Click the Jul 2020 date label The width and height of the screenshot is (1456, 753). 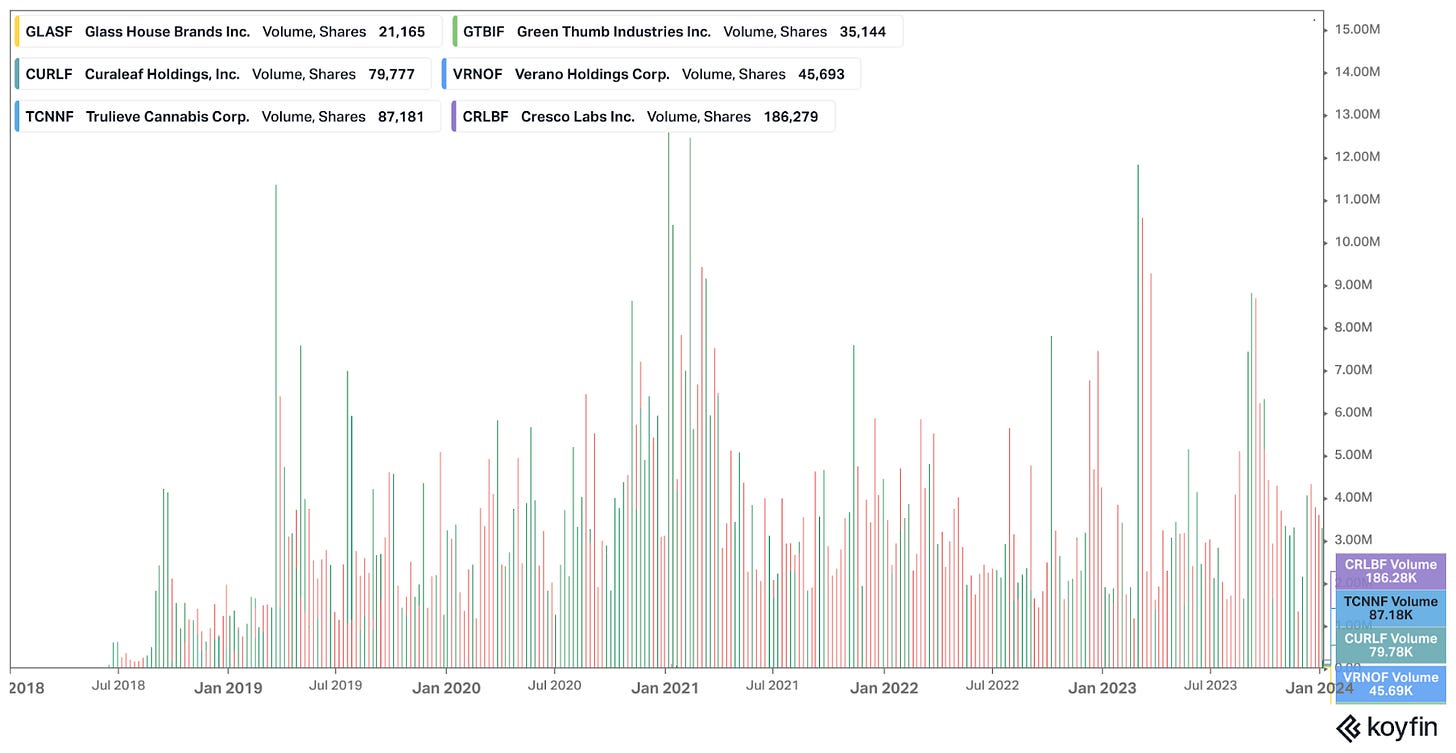[x=554, y=686]
